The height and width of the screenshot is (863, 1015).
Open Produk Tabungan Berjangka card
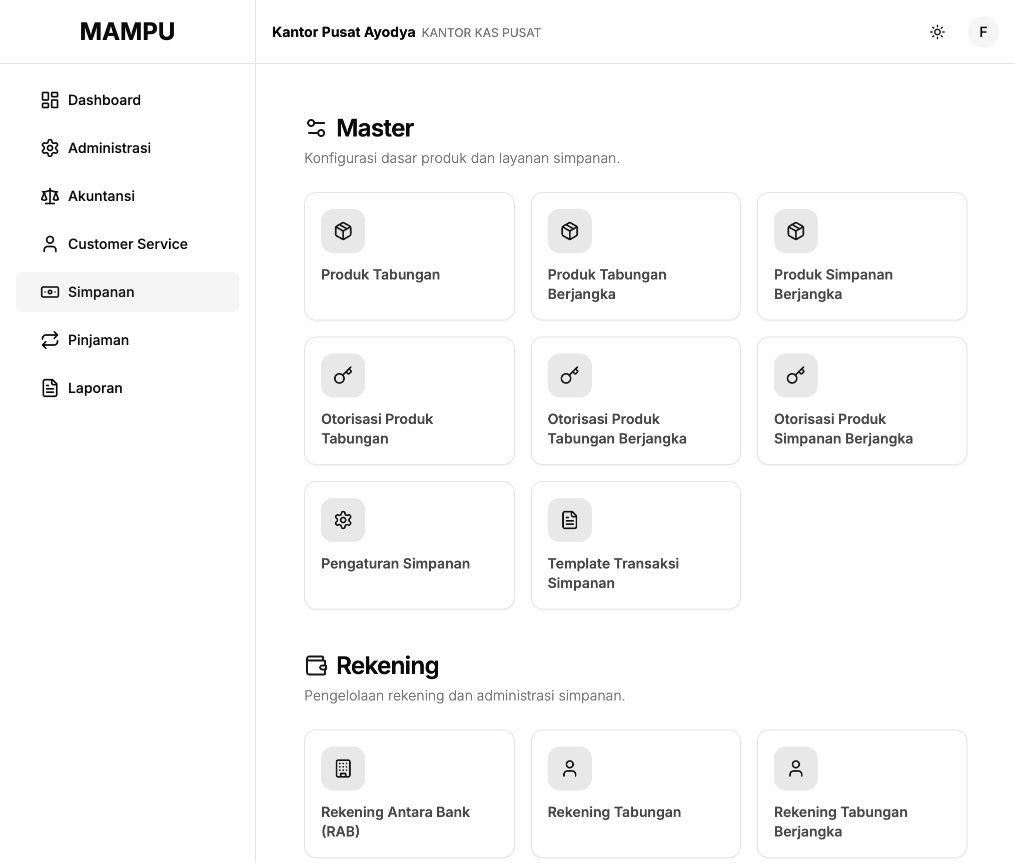coord(636,256)
